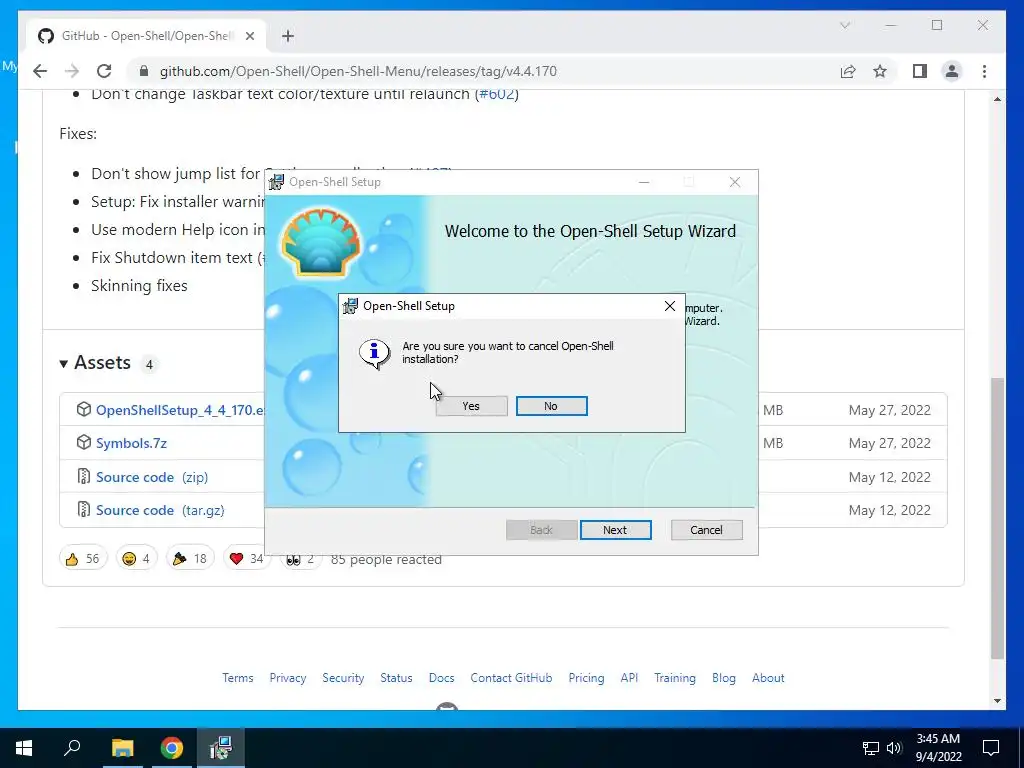The height and width of the screenshot is (768, 1024).
Task: Open a new Chrome tab
Action: [287, 36]
